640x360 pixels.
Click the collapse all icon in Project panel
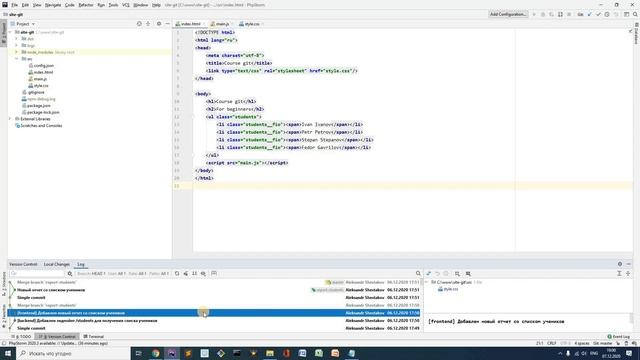(148, 24)
